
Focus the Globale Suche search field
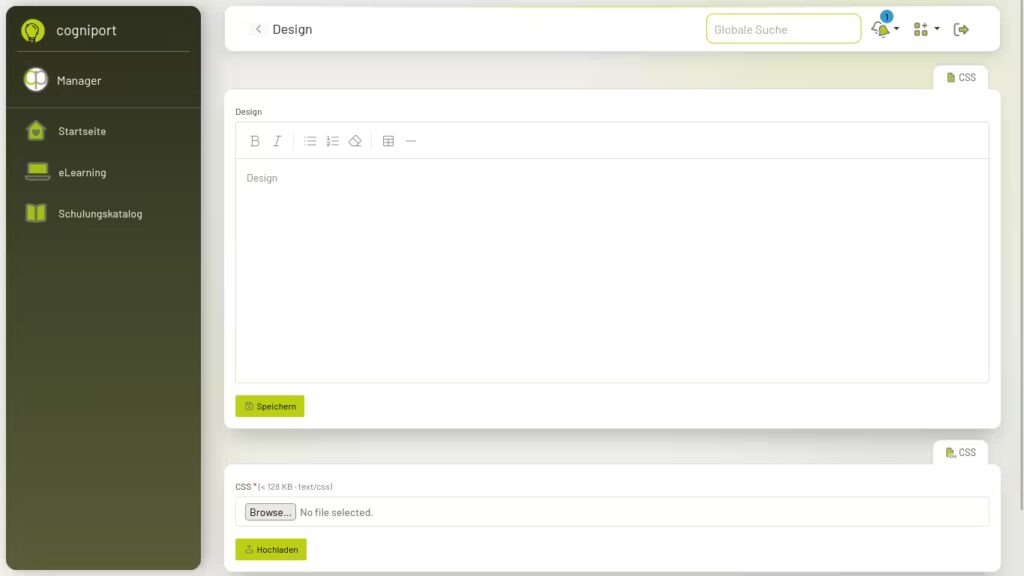[783, 29]
